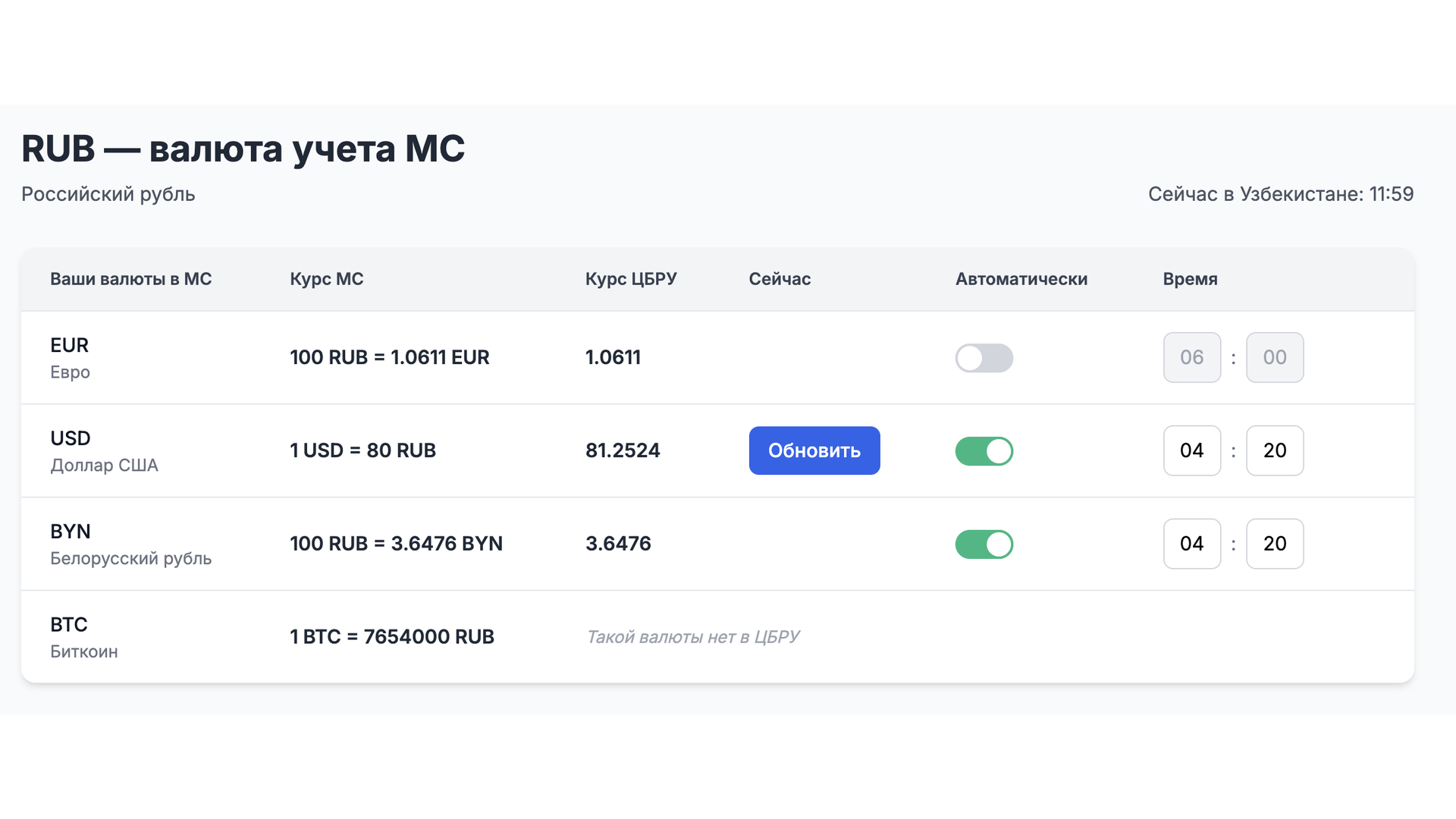The height and width of the screenshot is (819, 1456).
Task: Select the BTC Биткоин row label
Action: tap(83, 638)
